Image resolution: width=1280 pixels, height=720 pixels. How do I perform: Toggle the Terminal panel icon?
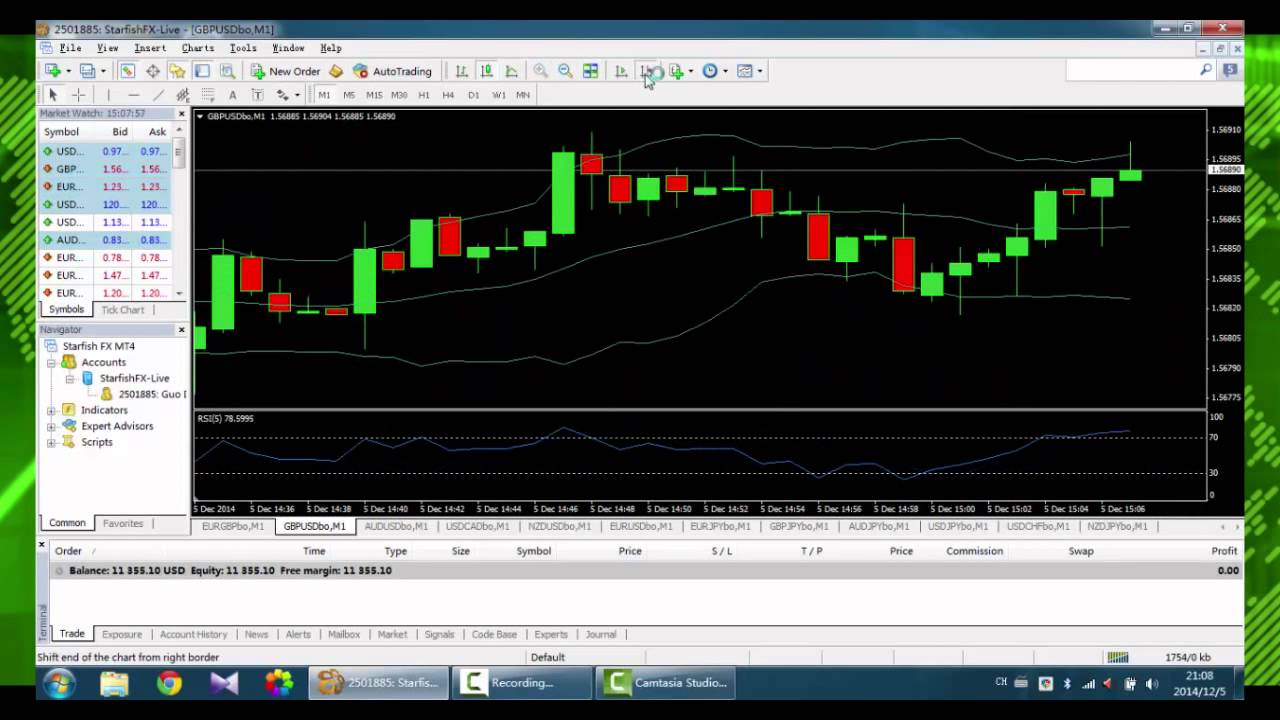click(202, 71)
